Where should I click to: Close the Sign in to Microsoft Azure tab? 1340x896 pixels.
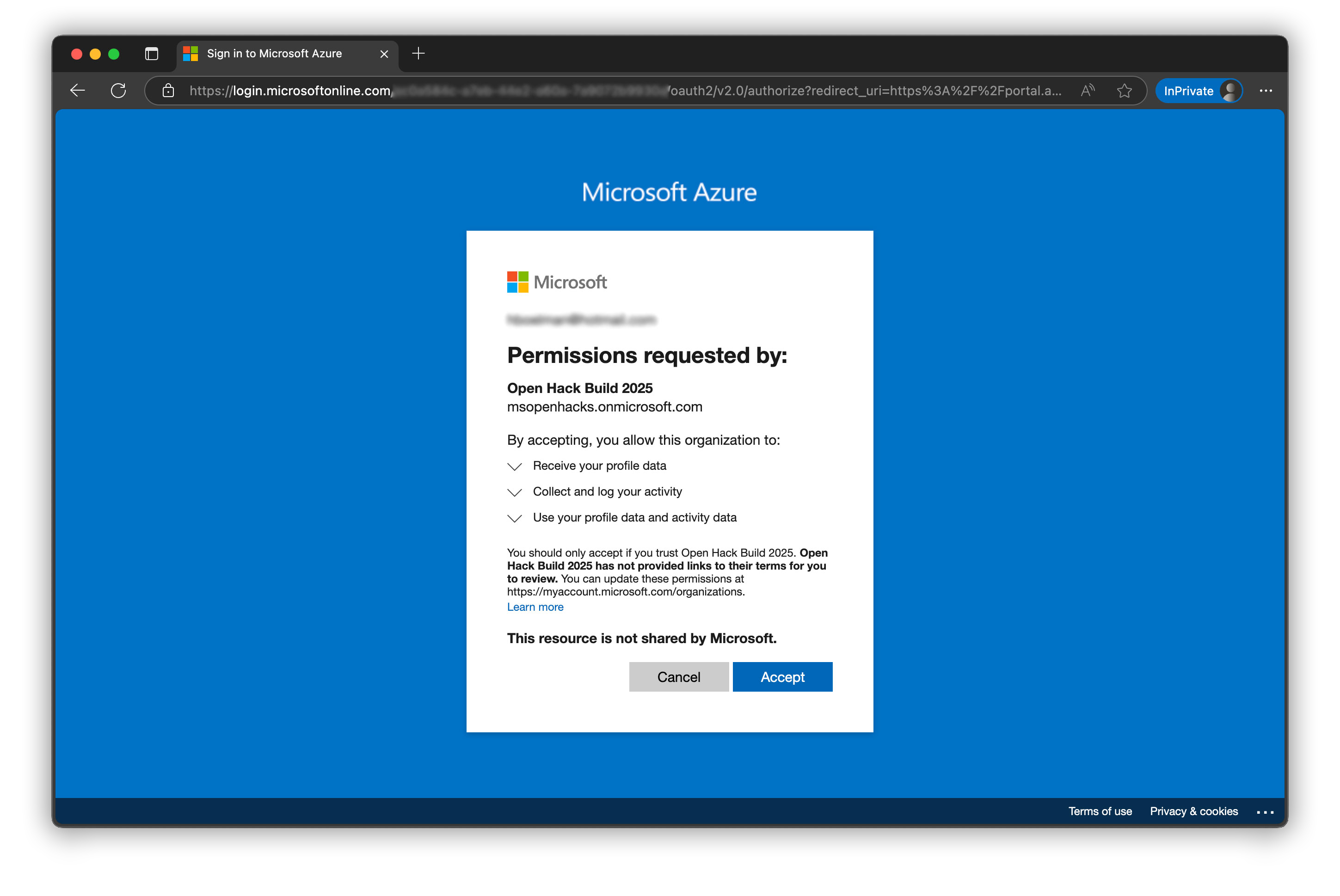(x=384, y=54)
